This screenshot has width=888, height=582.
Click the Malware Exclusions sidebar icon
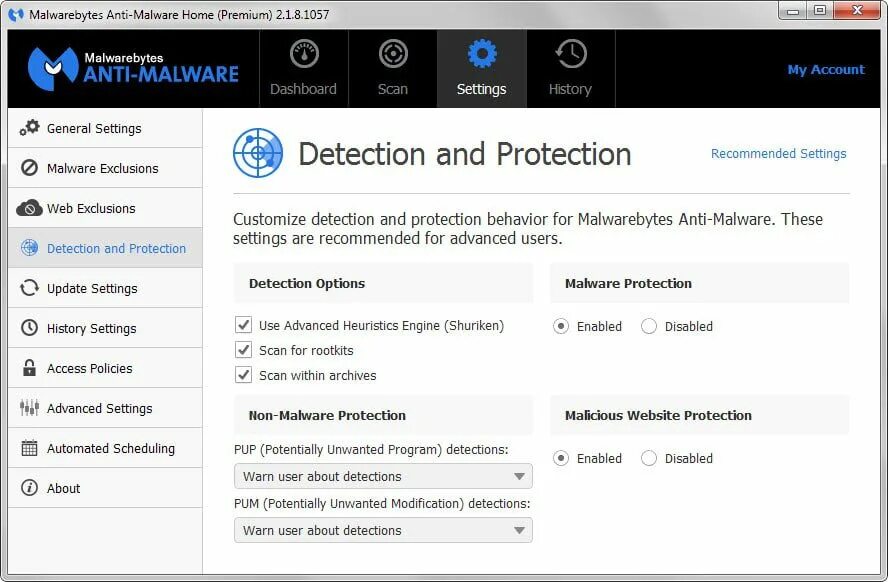[28, 168]
